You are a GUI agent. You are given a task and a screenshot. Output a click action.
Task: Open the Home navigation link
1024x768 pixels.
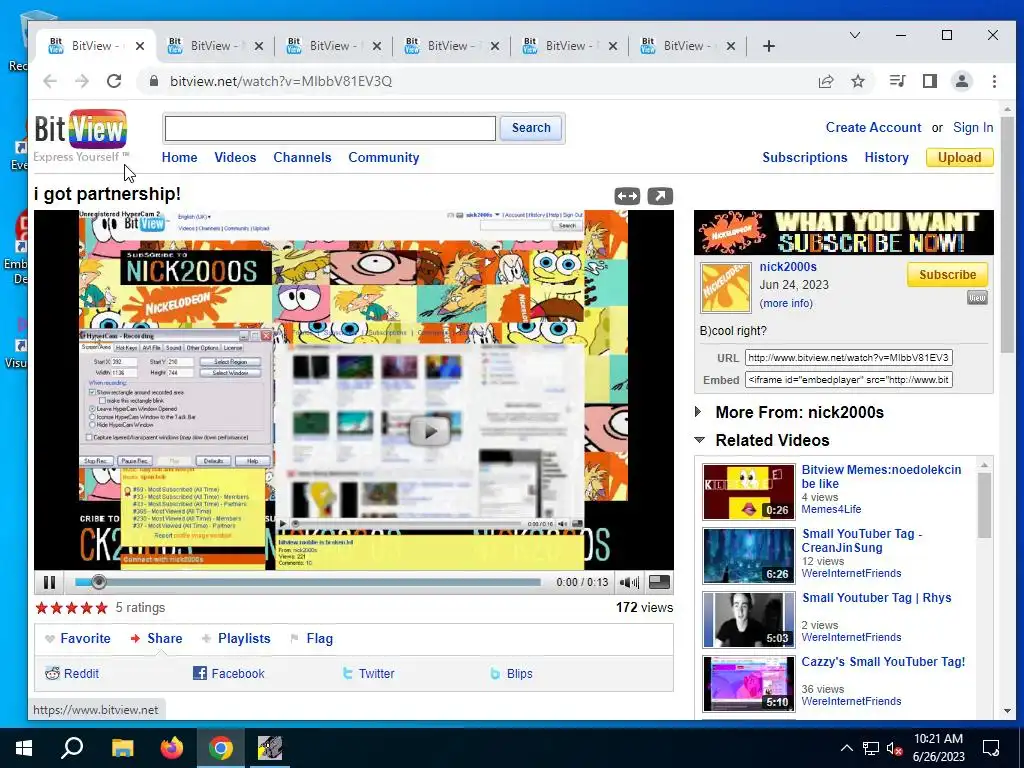coord(180,157)
